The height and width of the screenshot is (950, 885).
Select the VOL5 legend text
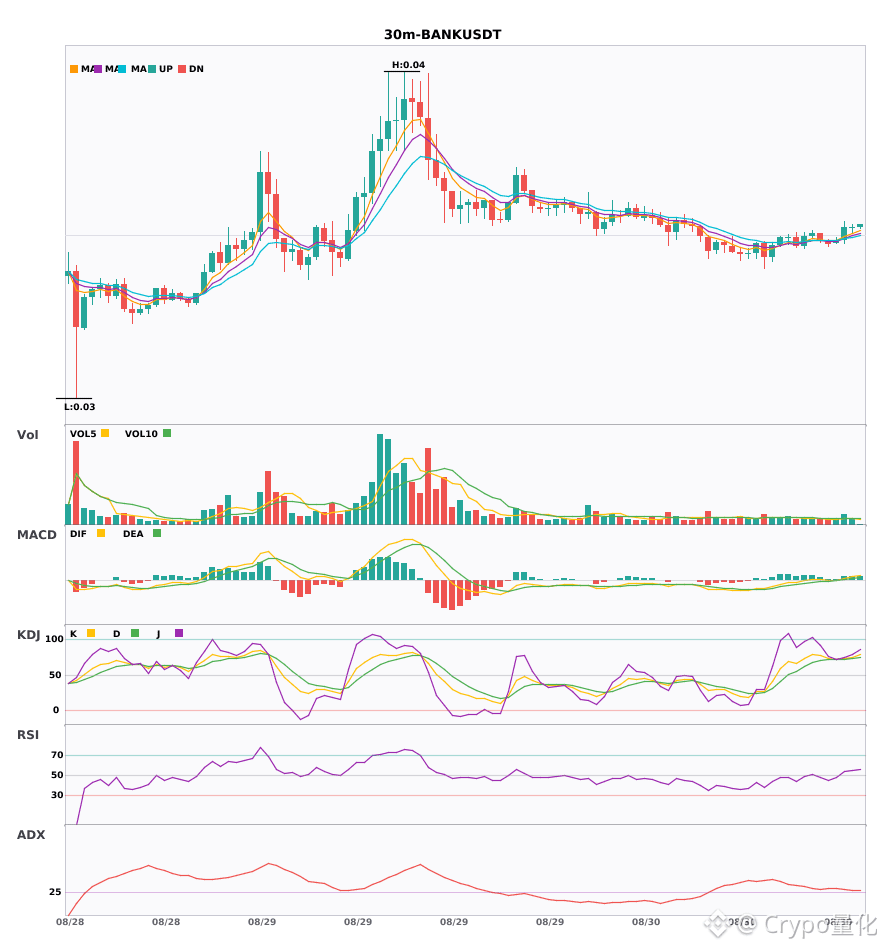tap(83, 434)
